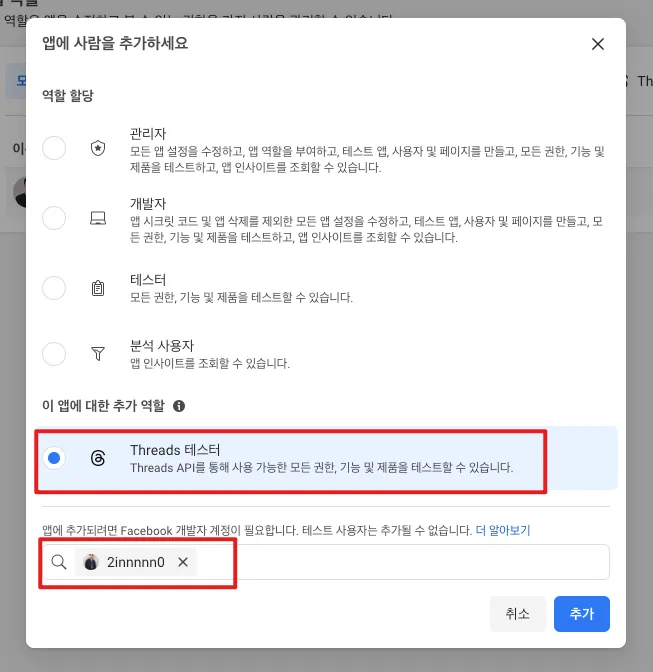
Task: Click the 테스터 role title text
Action: pos(148,280)
